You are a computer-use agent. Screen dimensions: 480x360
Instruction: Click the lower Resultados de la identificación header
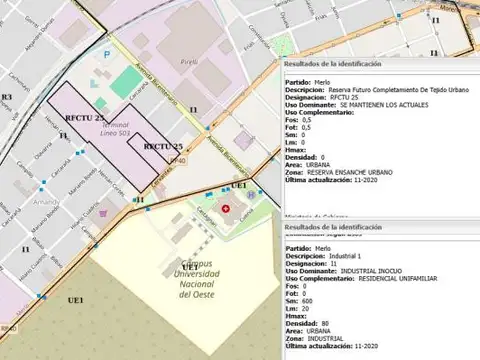(x=333, y=227)
